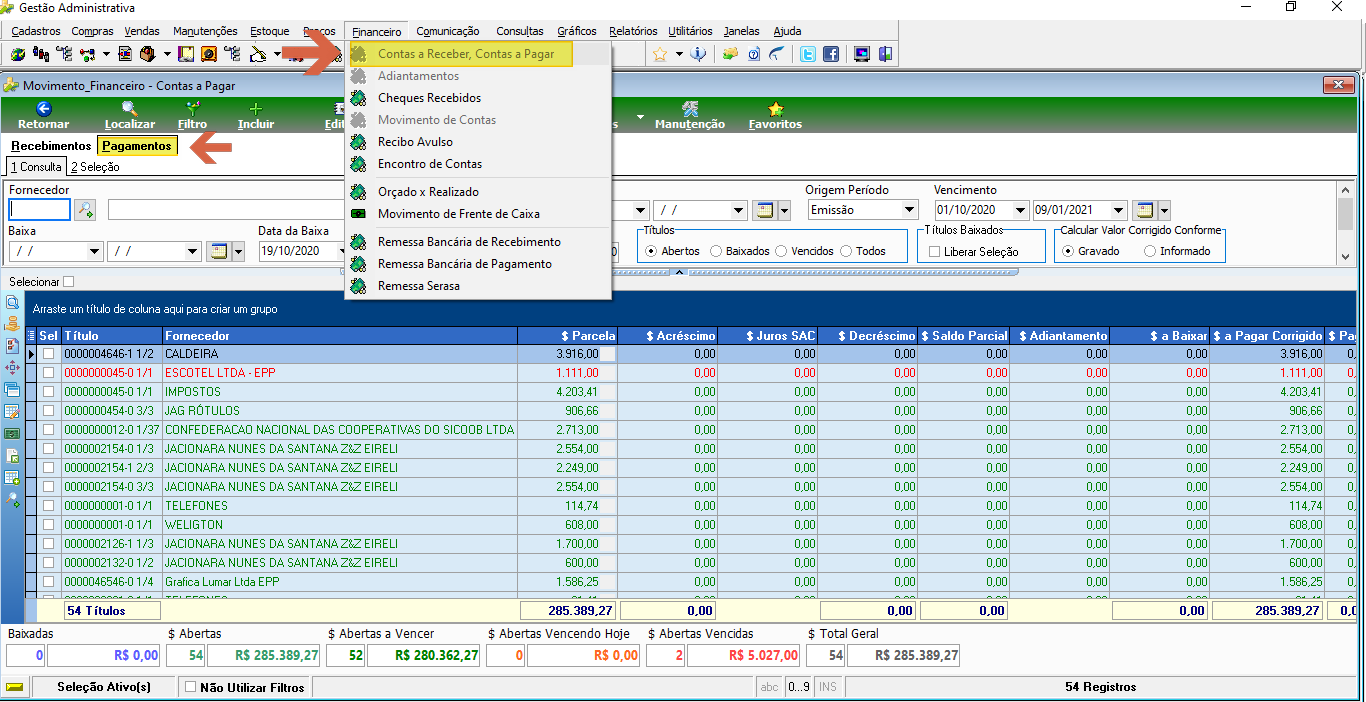Click the Baixa calendar picker icon

click(218, 251)
